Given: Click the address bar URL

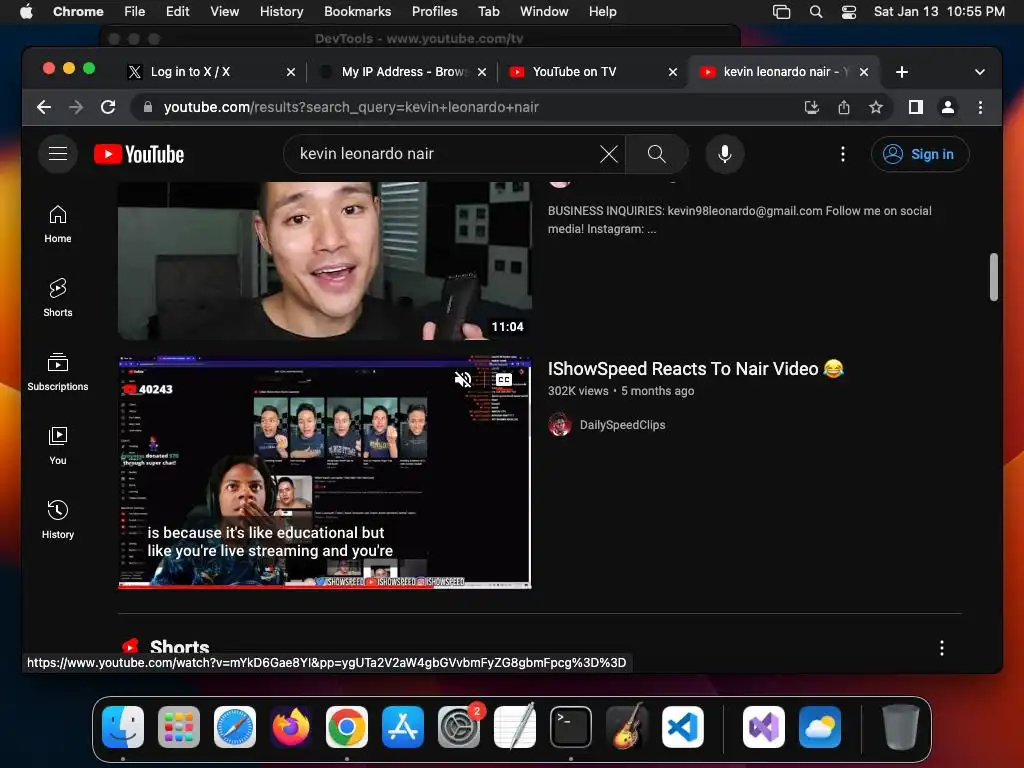Looking at the screenshot, I should tap(351, 107).
